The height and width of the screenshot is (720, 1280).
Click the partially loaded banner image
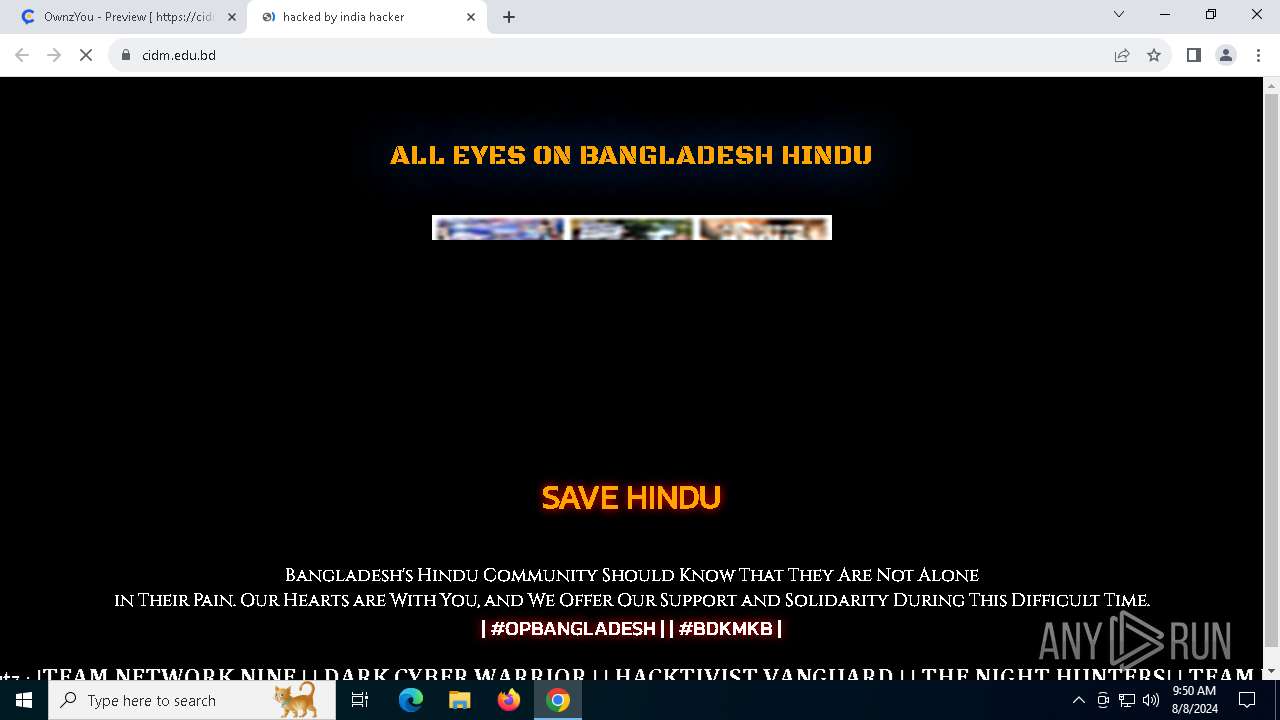632,227
